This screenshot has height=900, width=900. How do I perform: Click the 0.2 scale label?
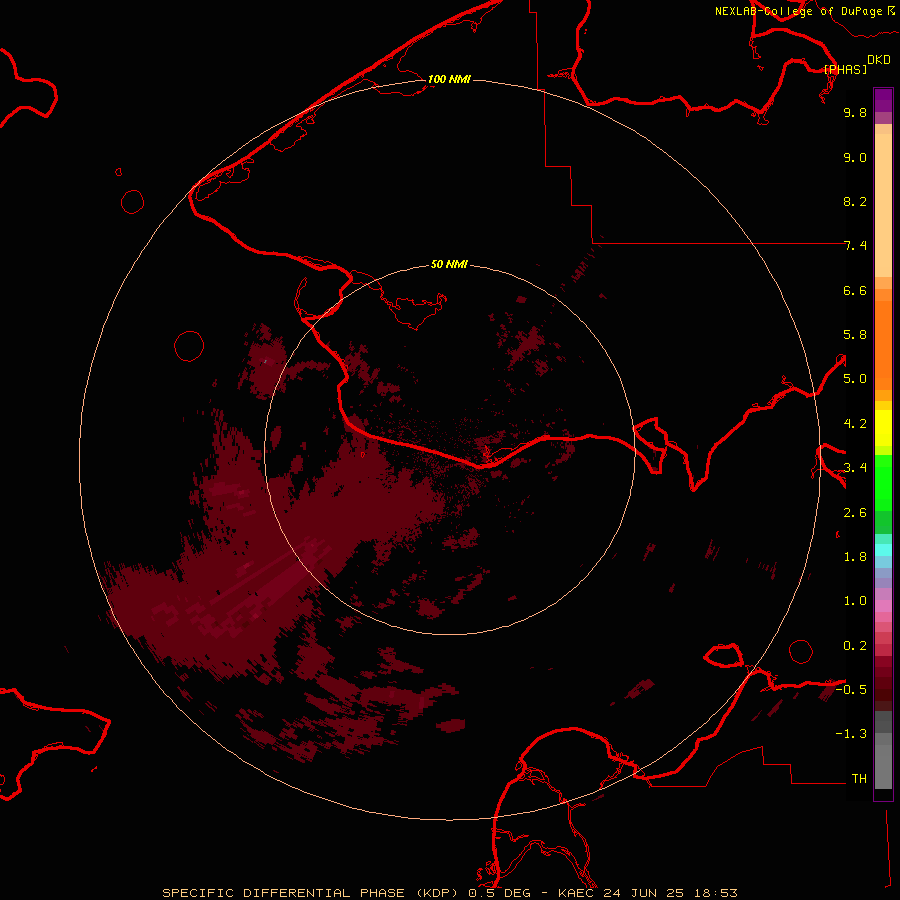855,646
